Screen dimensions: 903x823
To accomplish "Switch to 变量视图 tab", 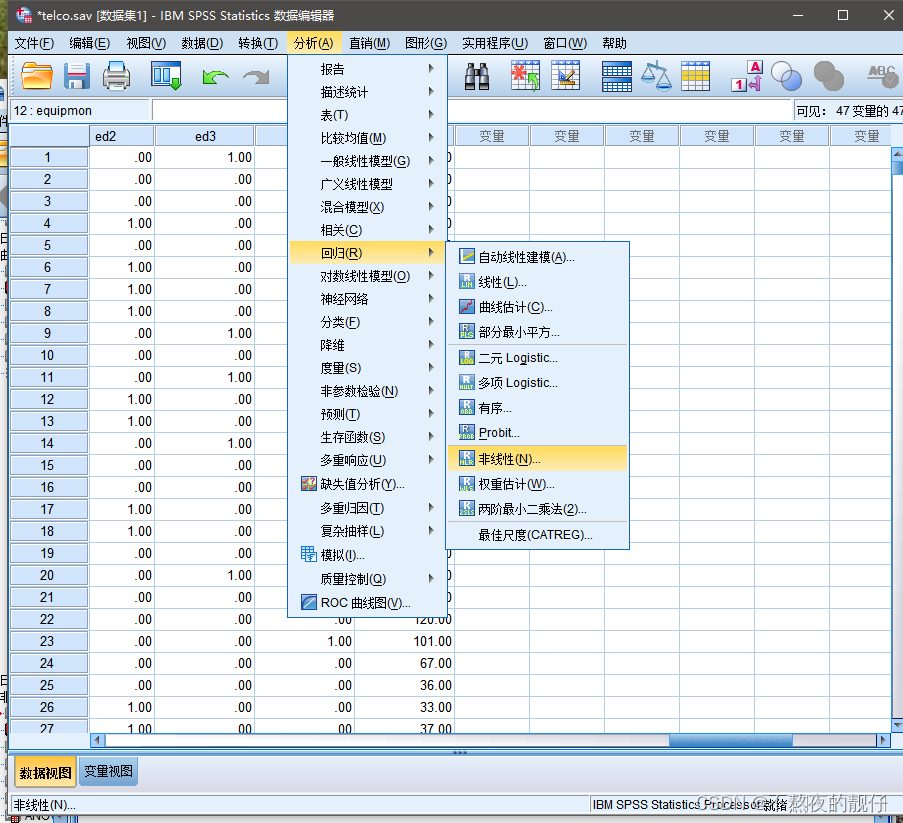I will click(108, 771).
